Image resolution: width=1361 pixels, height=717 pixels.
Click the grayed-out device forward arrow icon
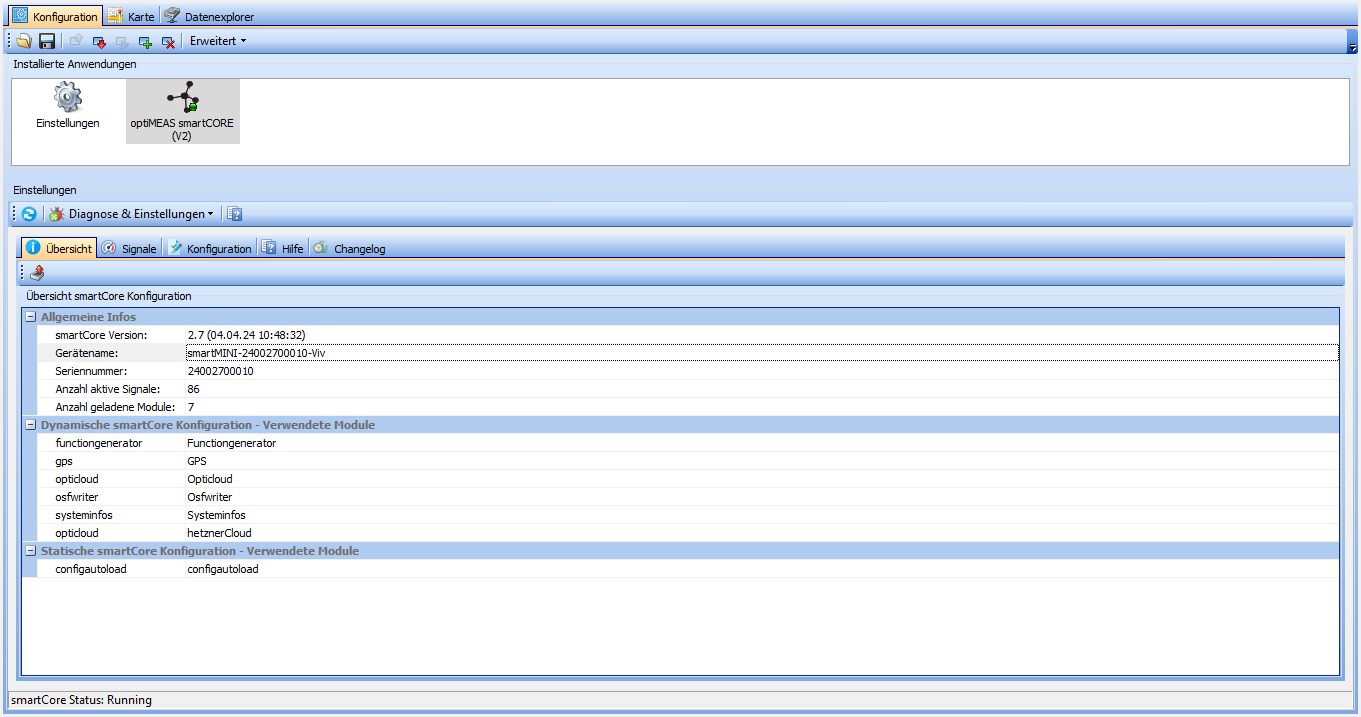tap(122, 41)
